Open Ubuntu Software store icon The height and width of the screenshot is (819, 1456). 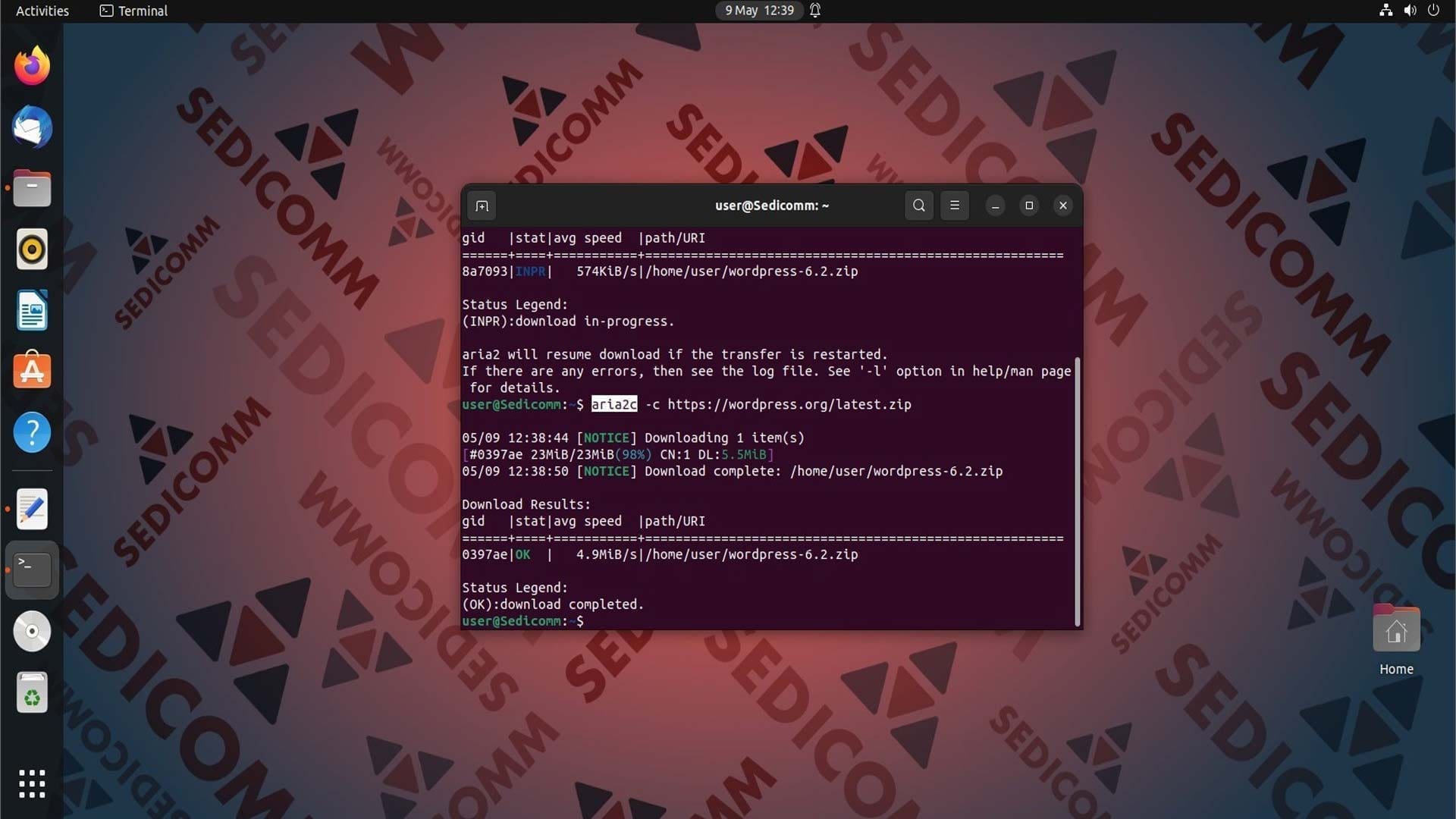32,371
